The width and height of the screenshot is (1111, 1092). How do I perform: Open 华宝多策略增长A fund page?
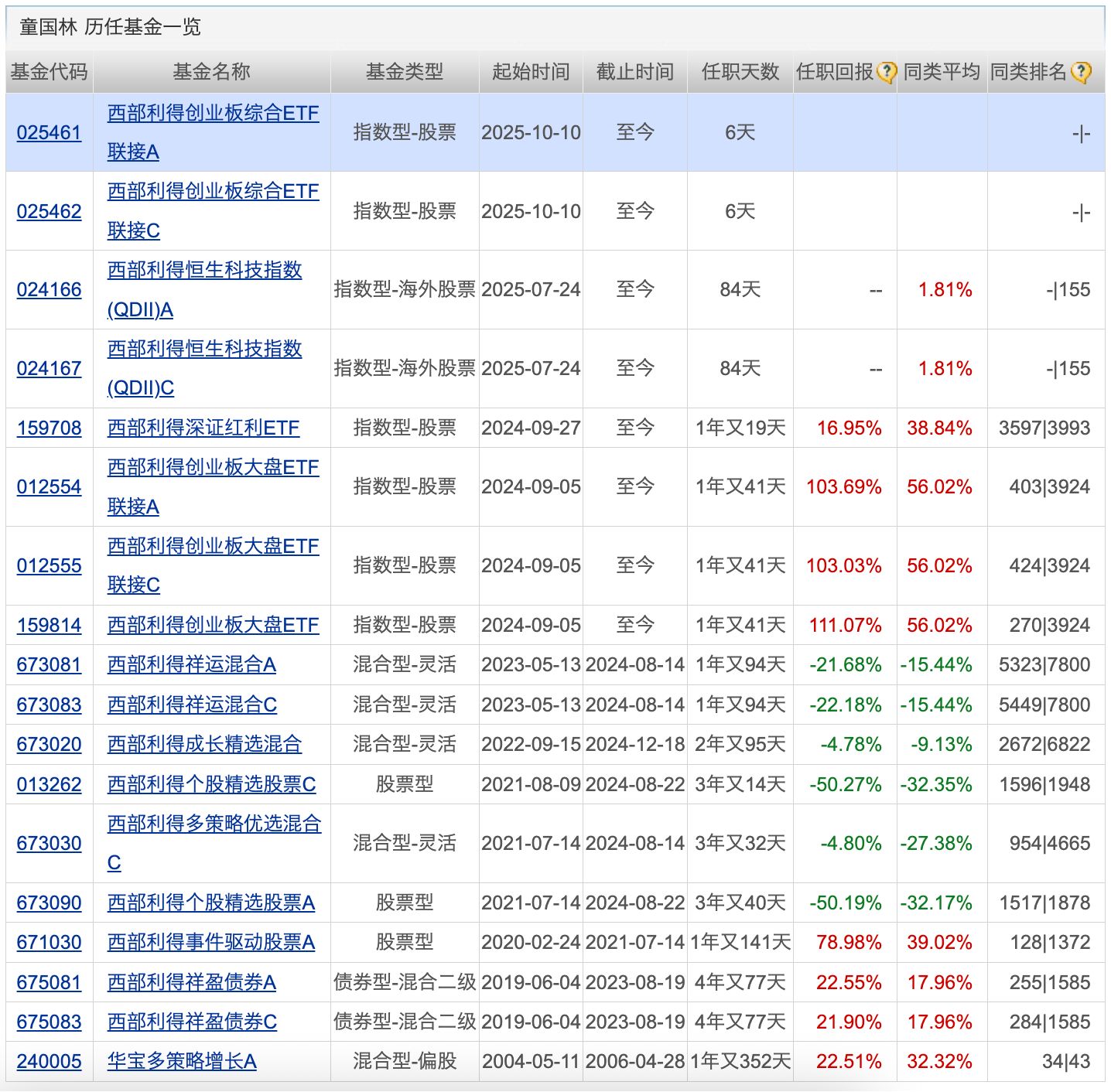[x=182, y=1062]
